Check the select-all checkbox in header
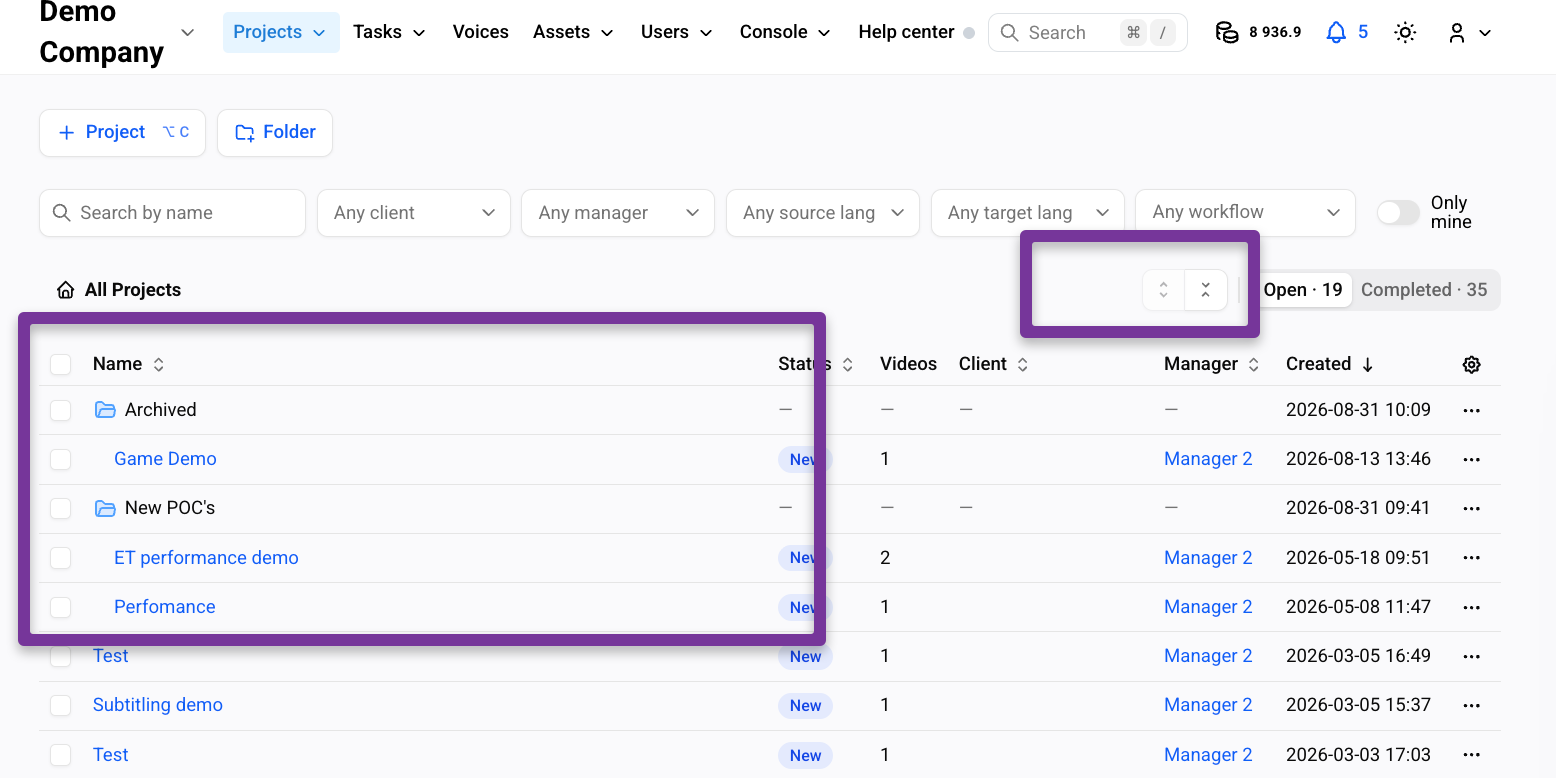Viewport: 1556px width, 778px height. pyautogui.click(x=61, y=364)
